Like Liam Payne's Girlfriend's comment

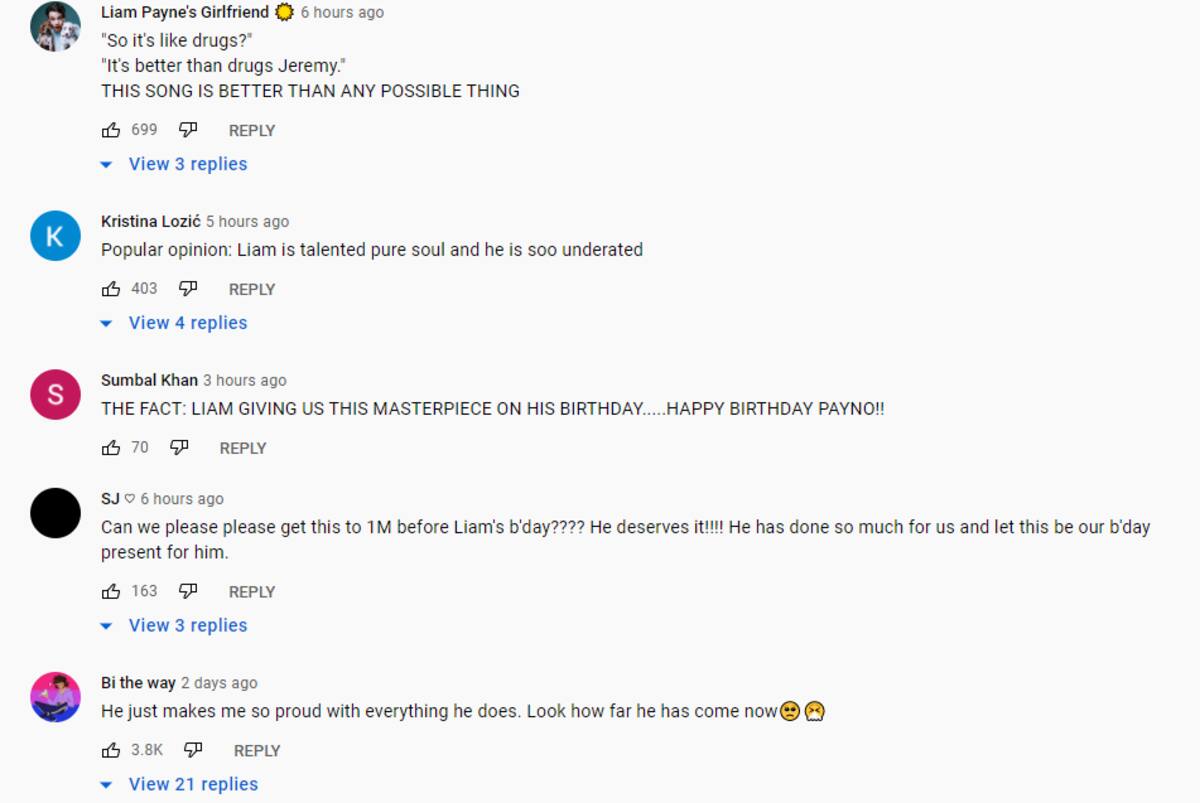point(111,130)
